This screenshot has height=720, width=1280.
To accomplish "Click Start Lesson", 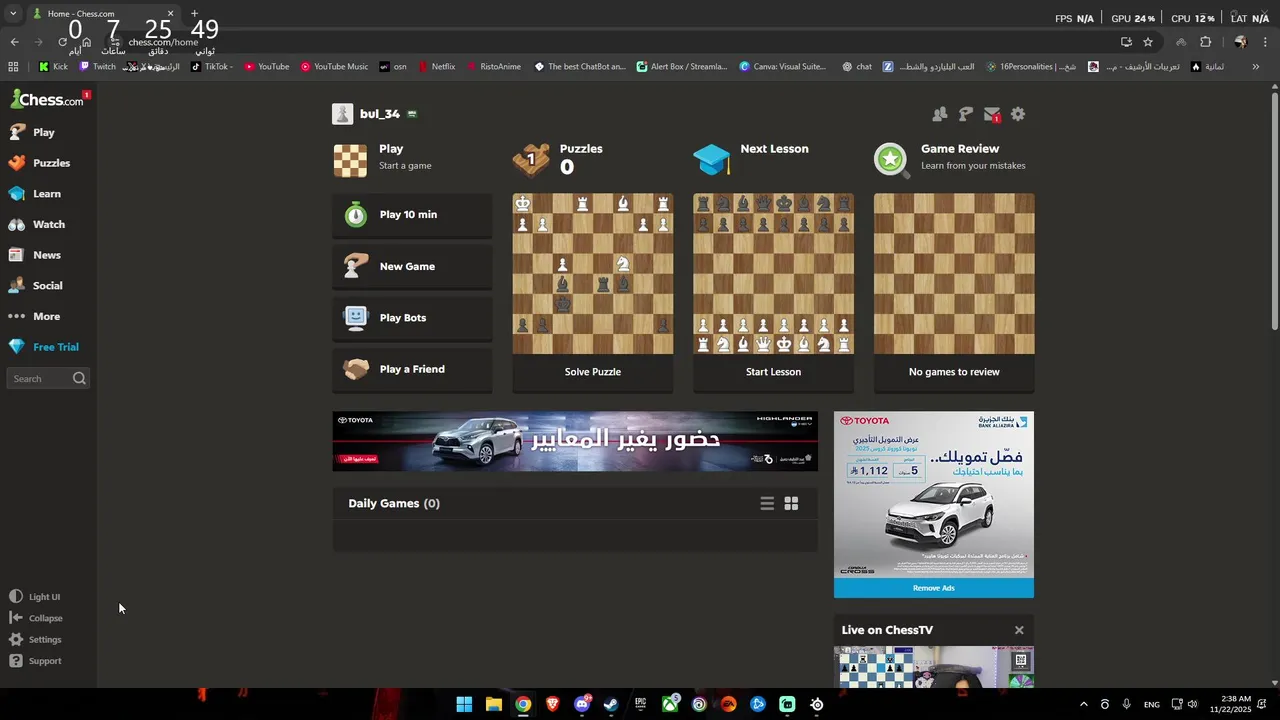I will (x=774, y=372).
